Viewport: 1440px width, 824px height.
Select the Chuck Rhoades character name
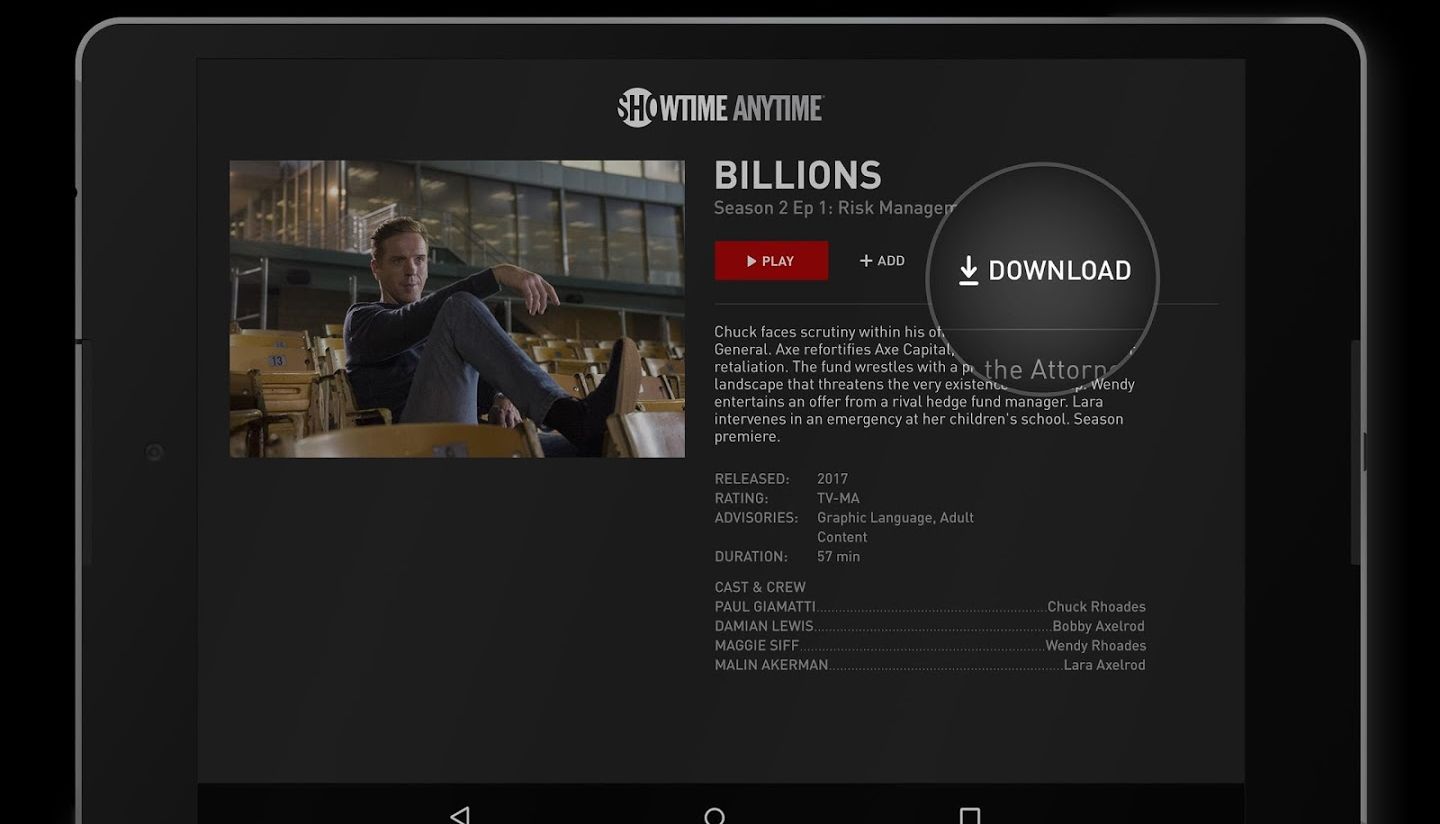click(1096, 607)
